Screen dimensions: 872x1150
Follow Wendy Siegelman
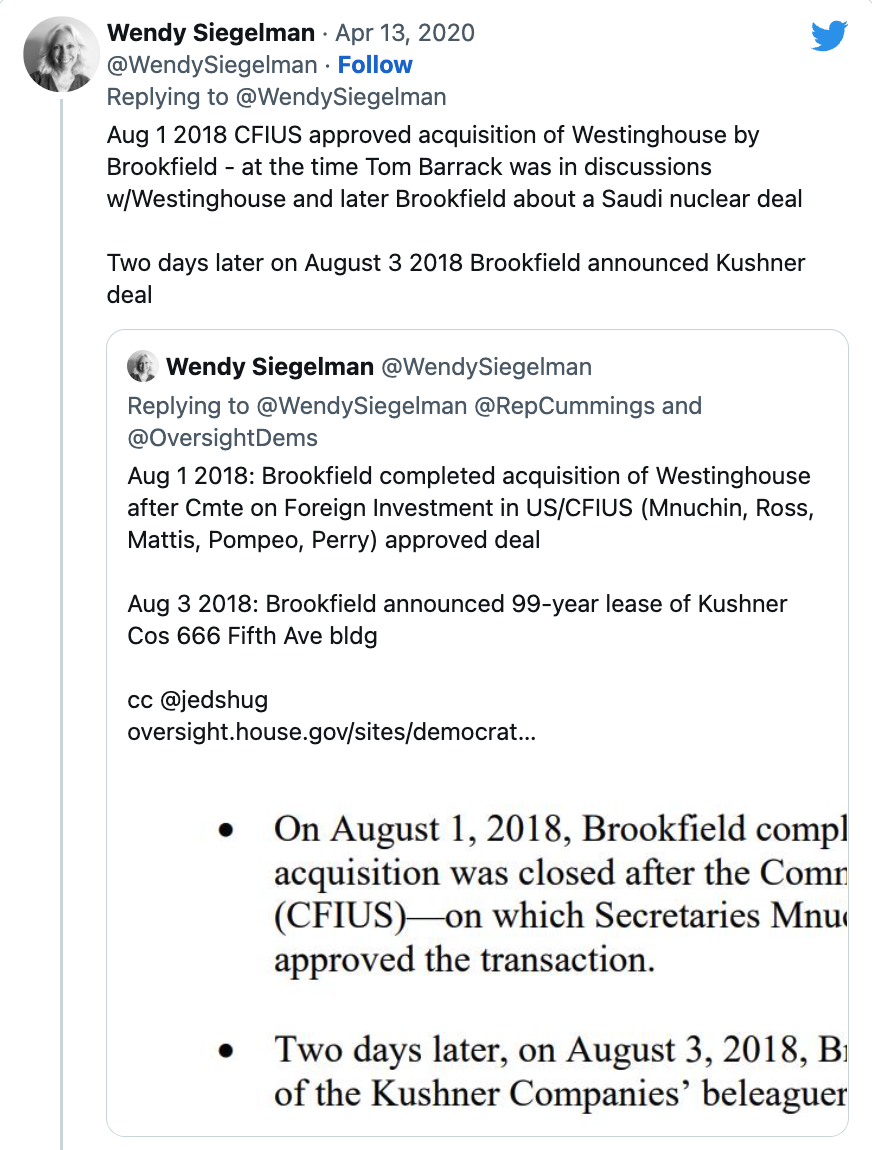pos(375,65)
